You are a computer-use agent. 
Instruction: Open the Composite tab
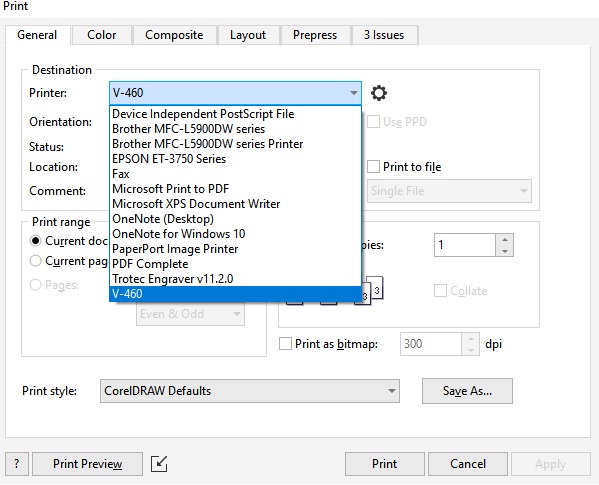[x=174, y=35]
